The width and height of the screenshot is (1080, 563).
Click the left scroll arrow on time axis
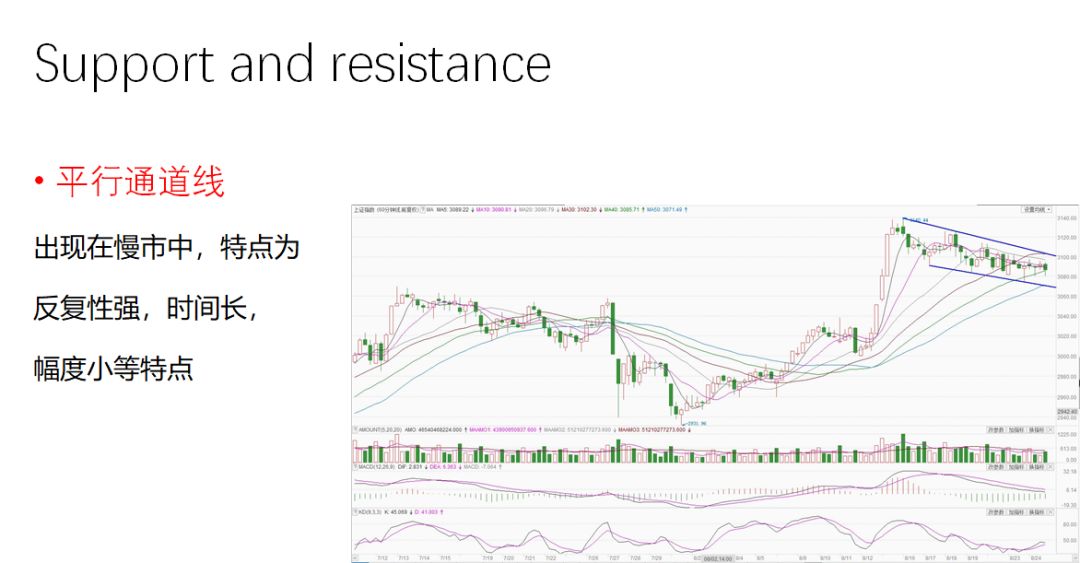(355, 557)
